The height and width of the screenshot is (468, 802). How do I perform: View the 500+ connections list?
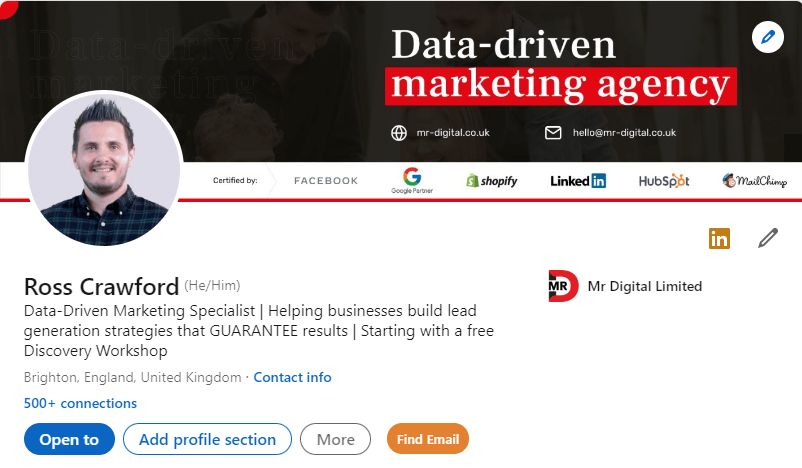80,403
